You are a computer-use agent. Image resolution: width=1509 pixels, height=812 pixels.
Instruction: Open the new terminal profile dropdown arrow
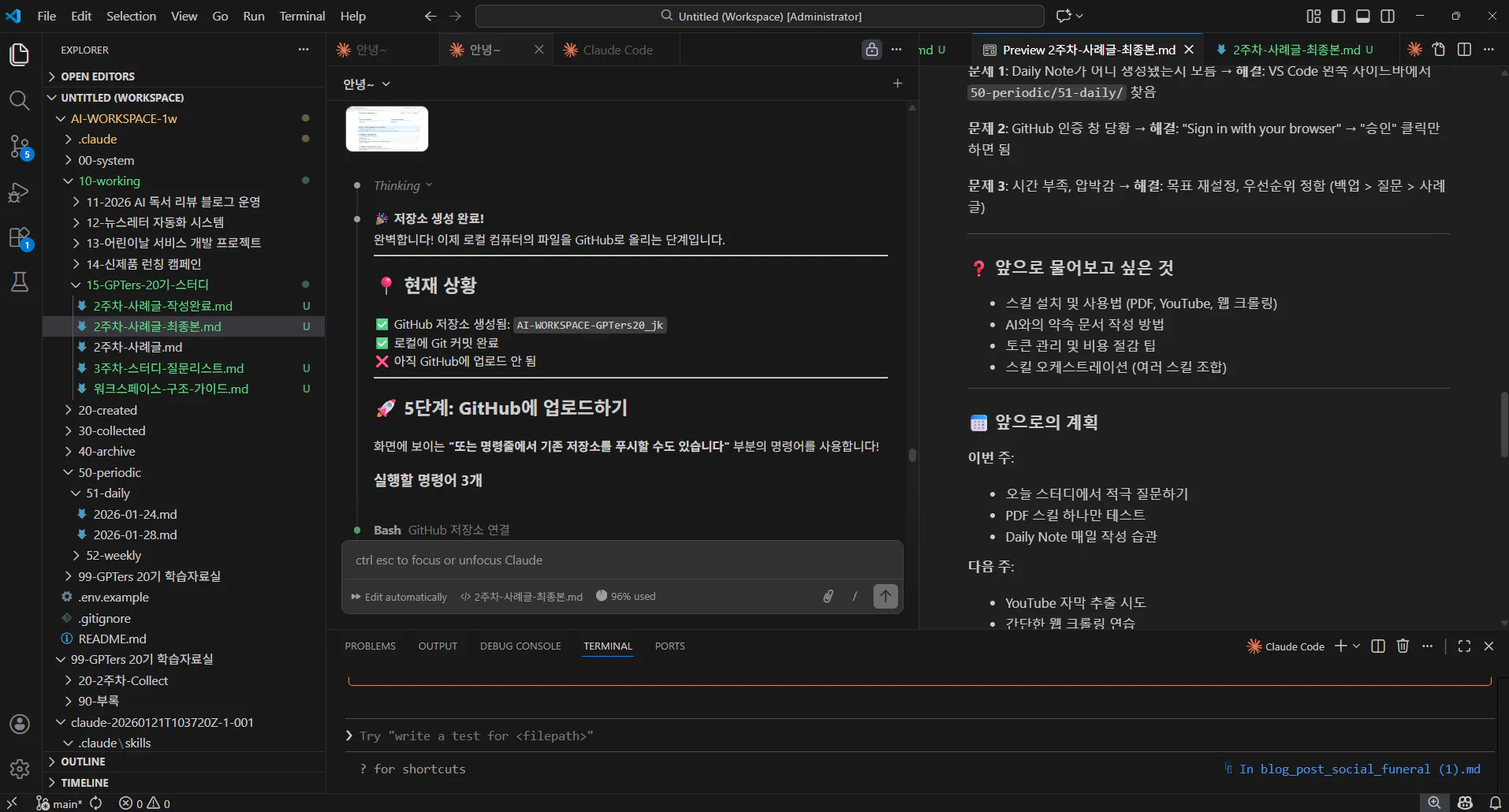[1357, 646]
